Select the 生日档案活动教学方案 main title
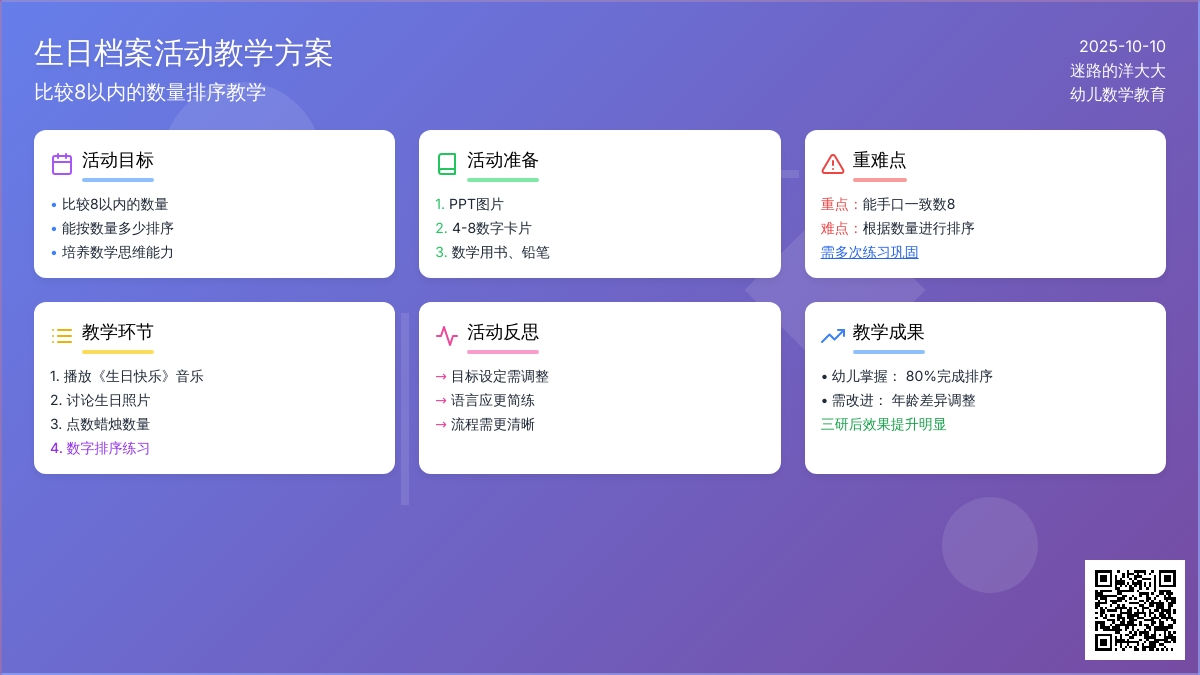This screenshot has width=1200, height=675. point(183,53)
